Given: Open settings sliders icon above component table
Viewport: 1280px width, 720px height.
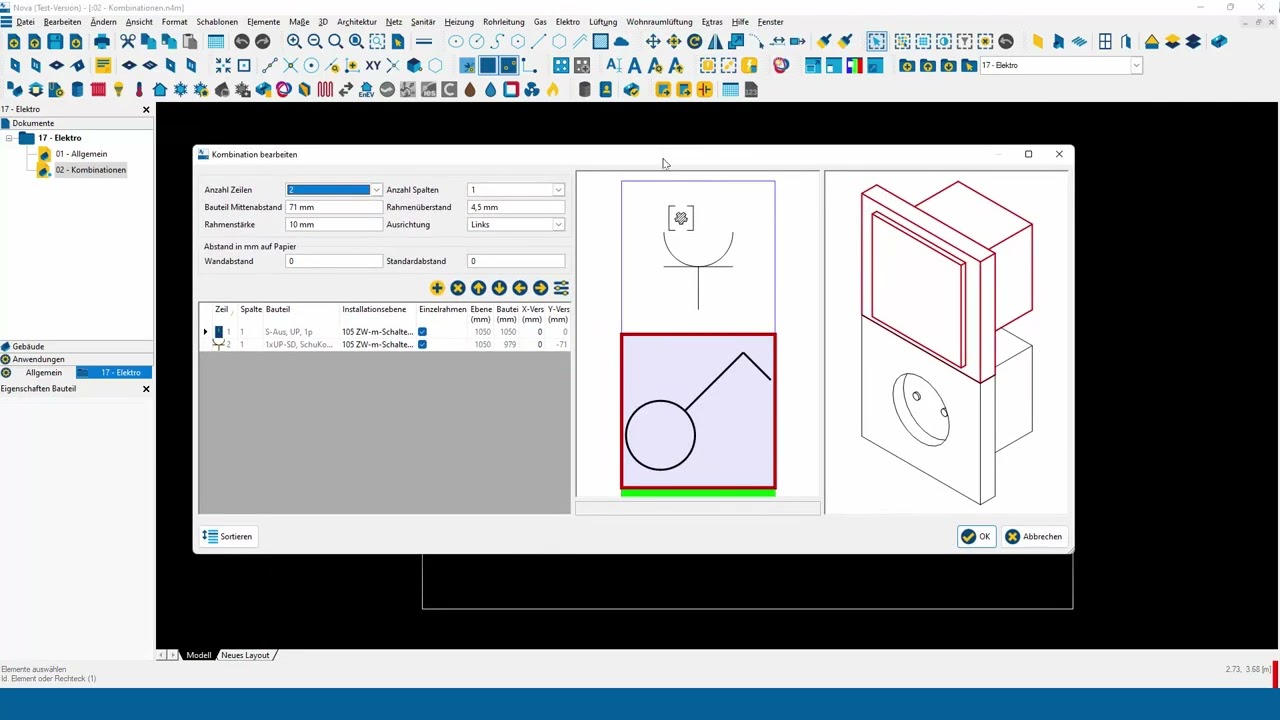Looking at the screenshot, I should (561, 288).
